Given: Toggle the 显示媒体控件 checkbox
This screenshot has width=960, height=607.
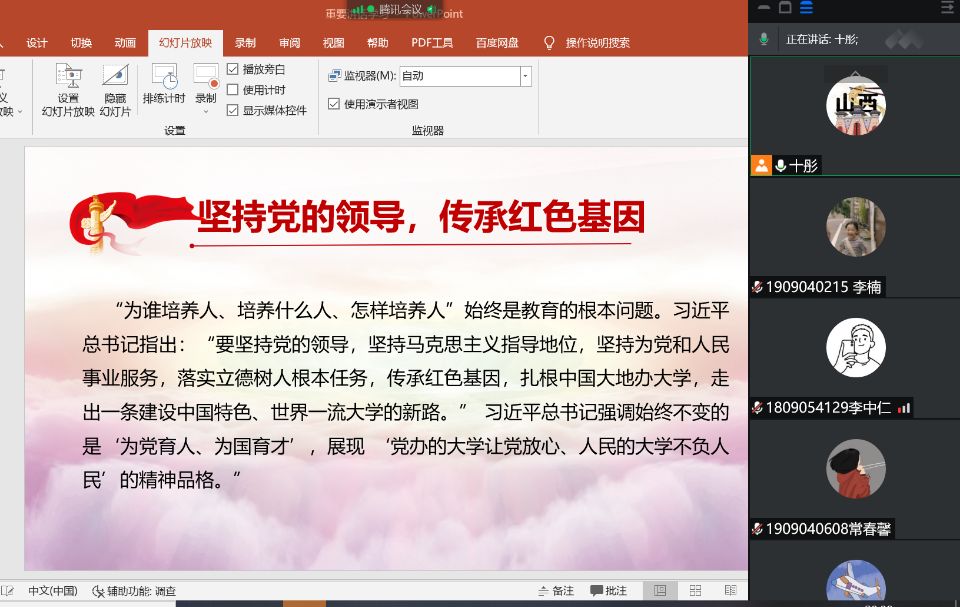Looking at the screenshot, I should 233,110.
